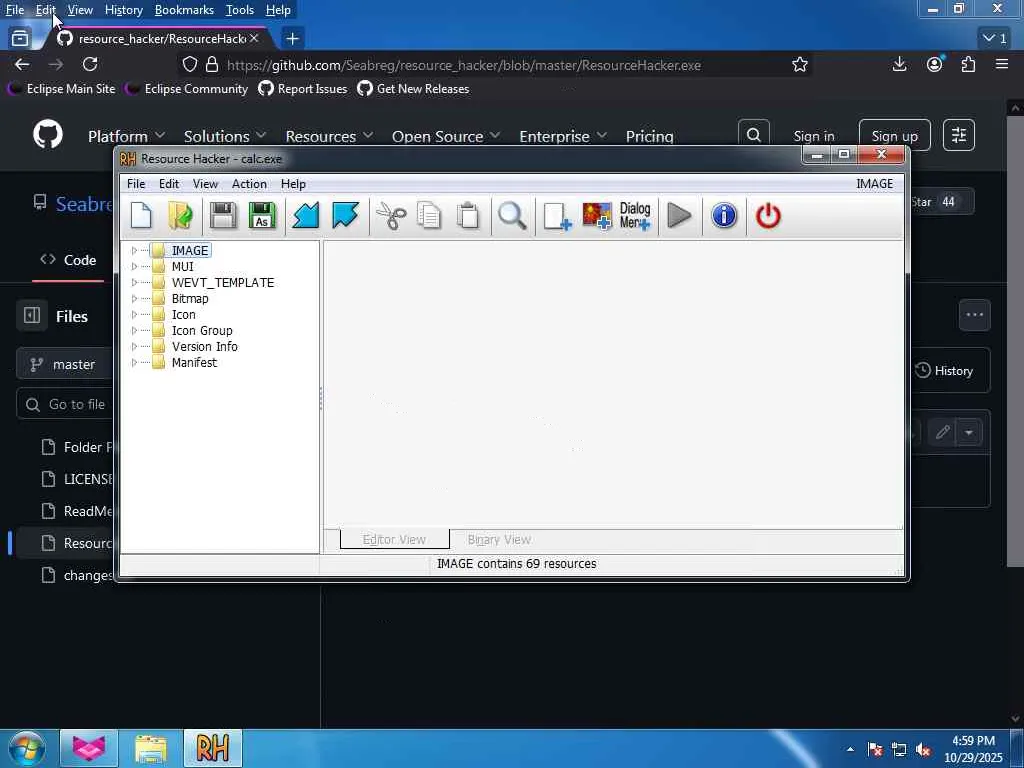The width and height of the screenshot is (1024, 768).
Task: Open a new browser tab with plus
Action: coord(293,39)
